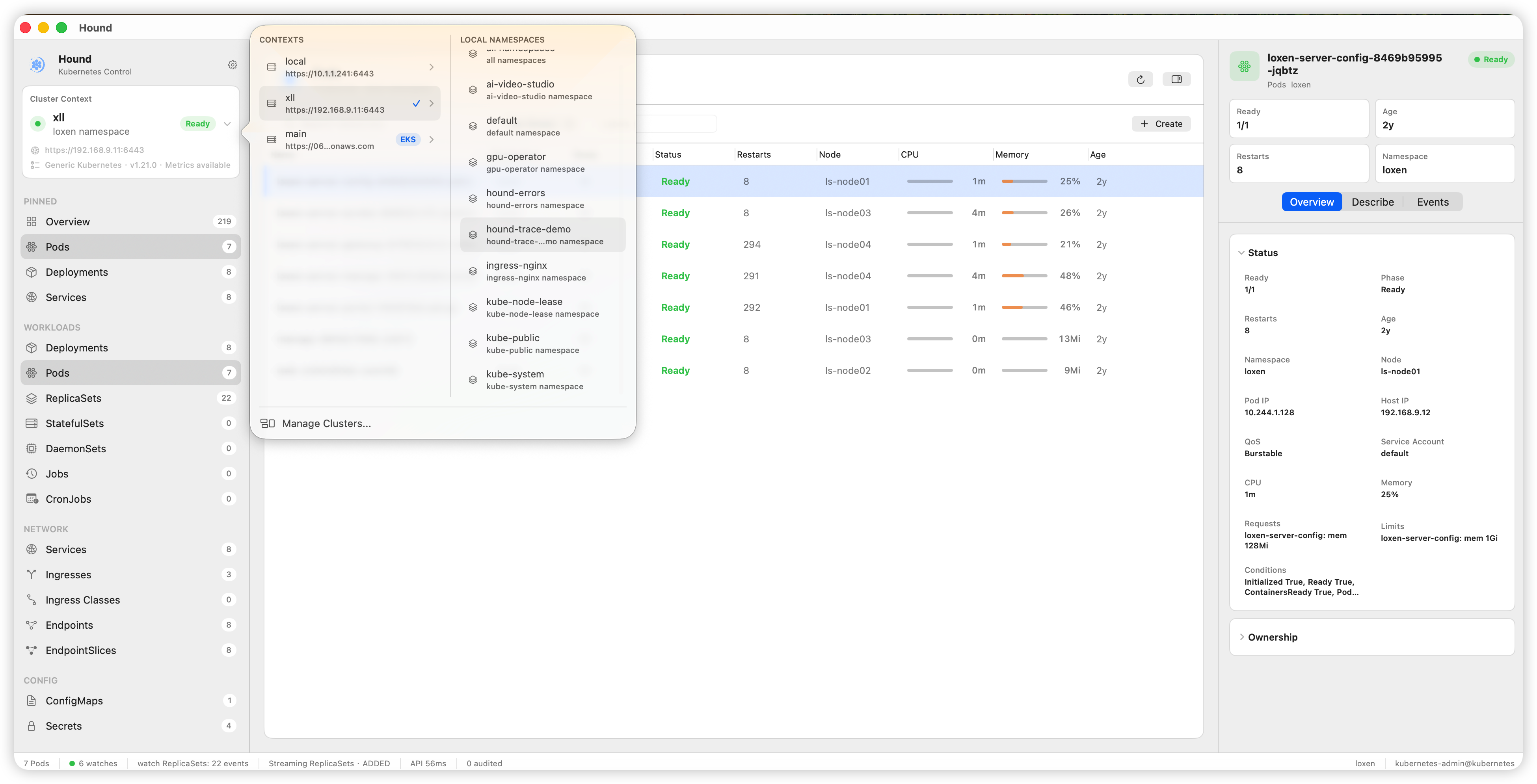This screenshot has height=784, width=1537.
Task: Open DaemonSets in sidebar
Action: click(131, 448)
